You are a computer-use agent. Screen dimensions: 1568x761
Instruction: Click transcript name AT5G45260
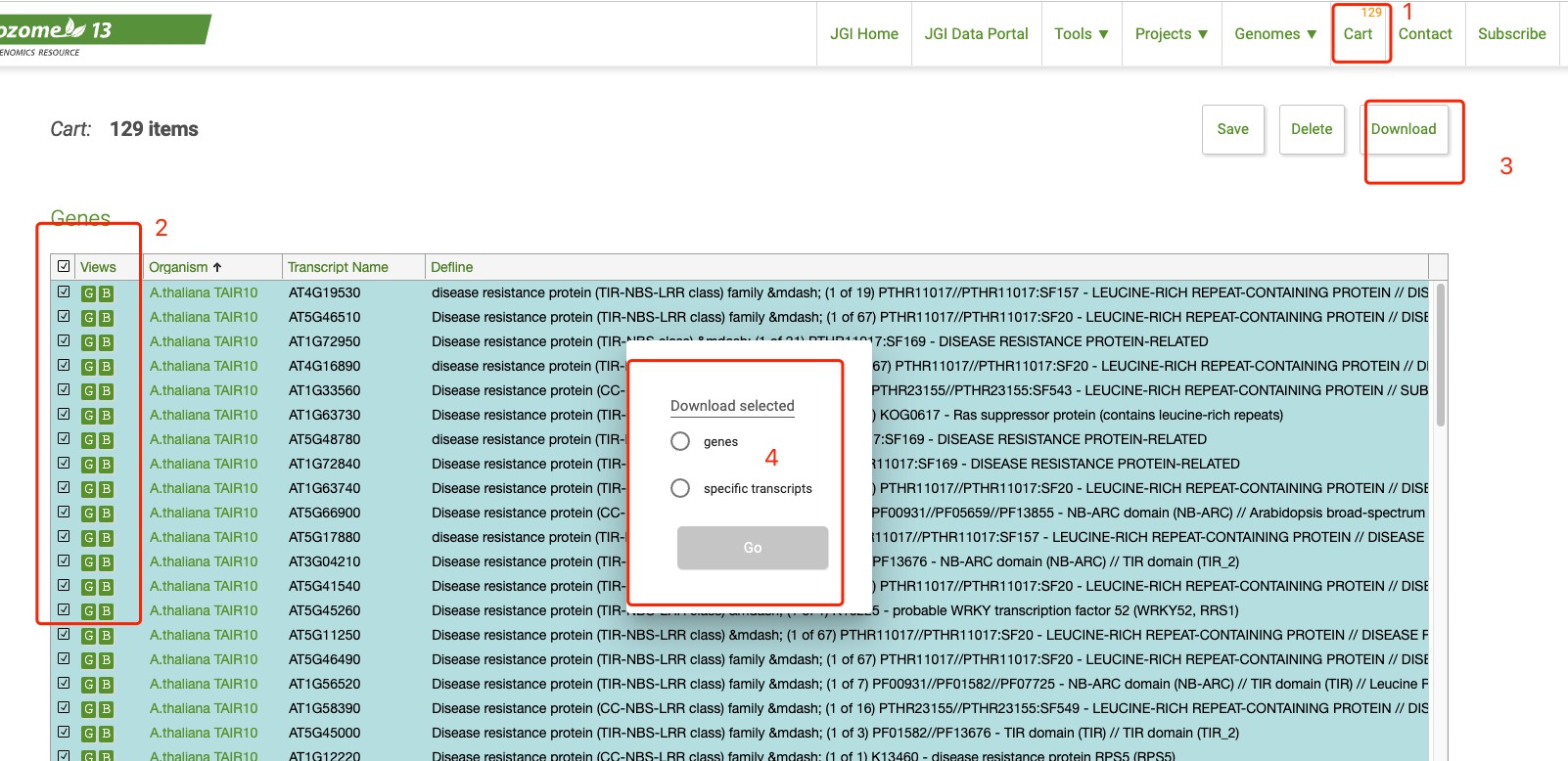click(x=324, y=610)
